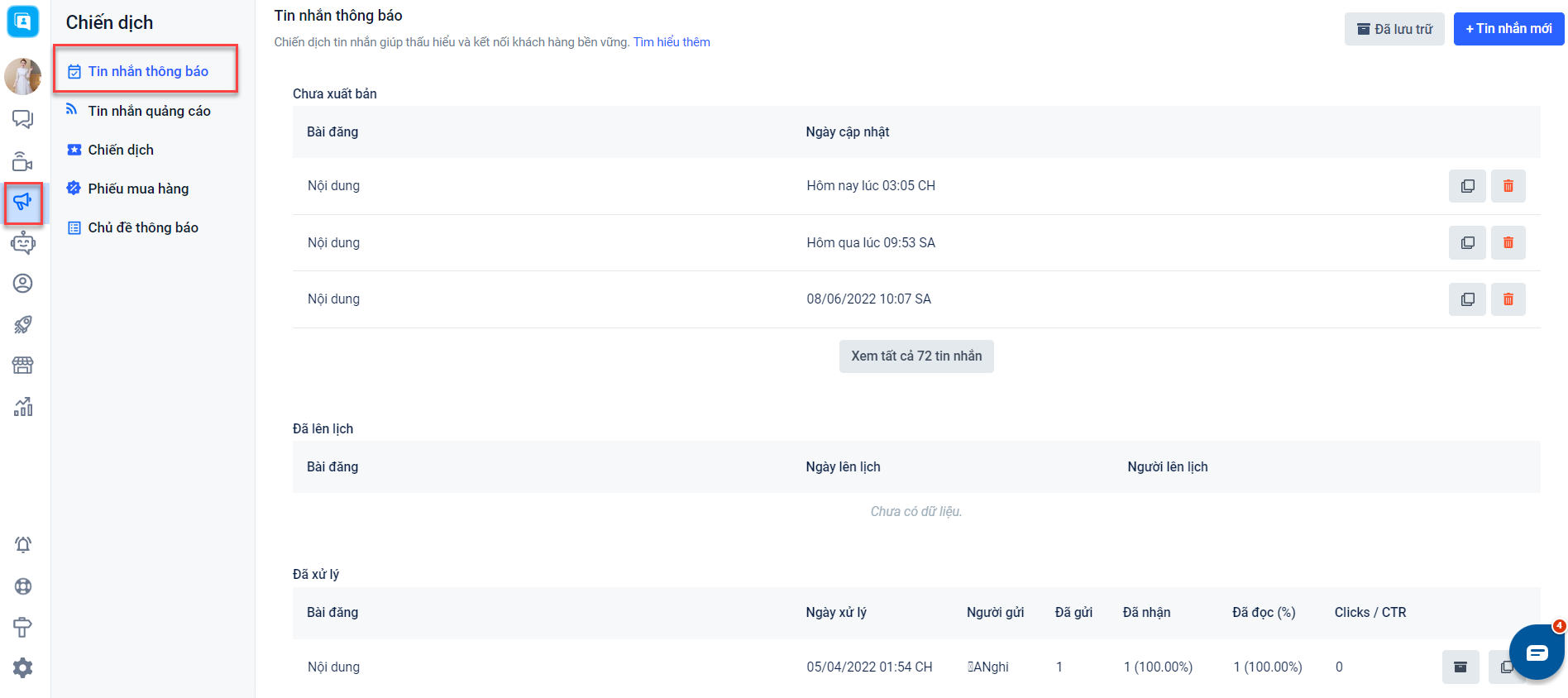
Task: Click the megaphone campaign icon in sidebar
Action: pyautogui.click(x=23, y=202)
